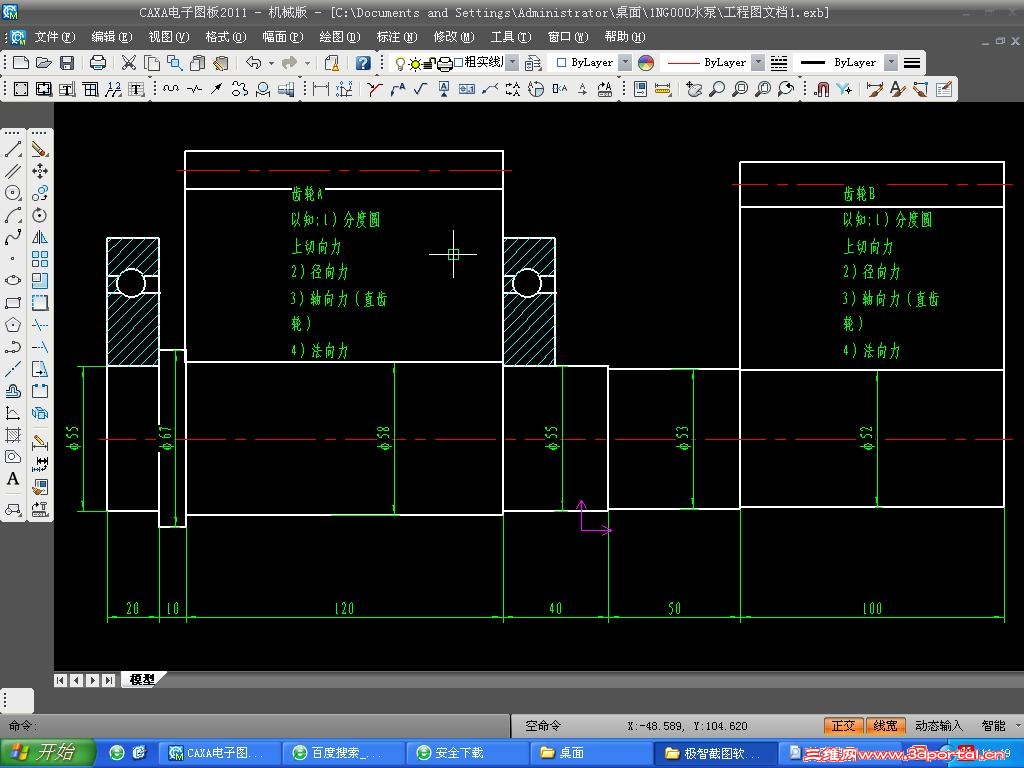Expand the layer name dropdown 粗实线
This screenshot has height=768, width=1024.
[513, 63]
